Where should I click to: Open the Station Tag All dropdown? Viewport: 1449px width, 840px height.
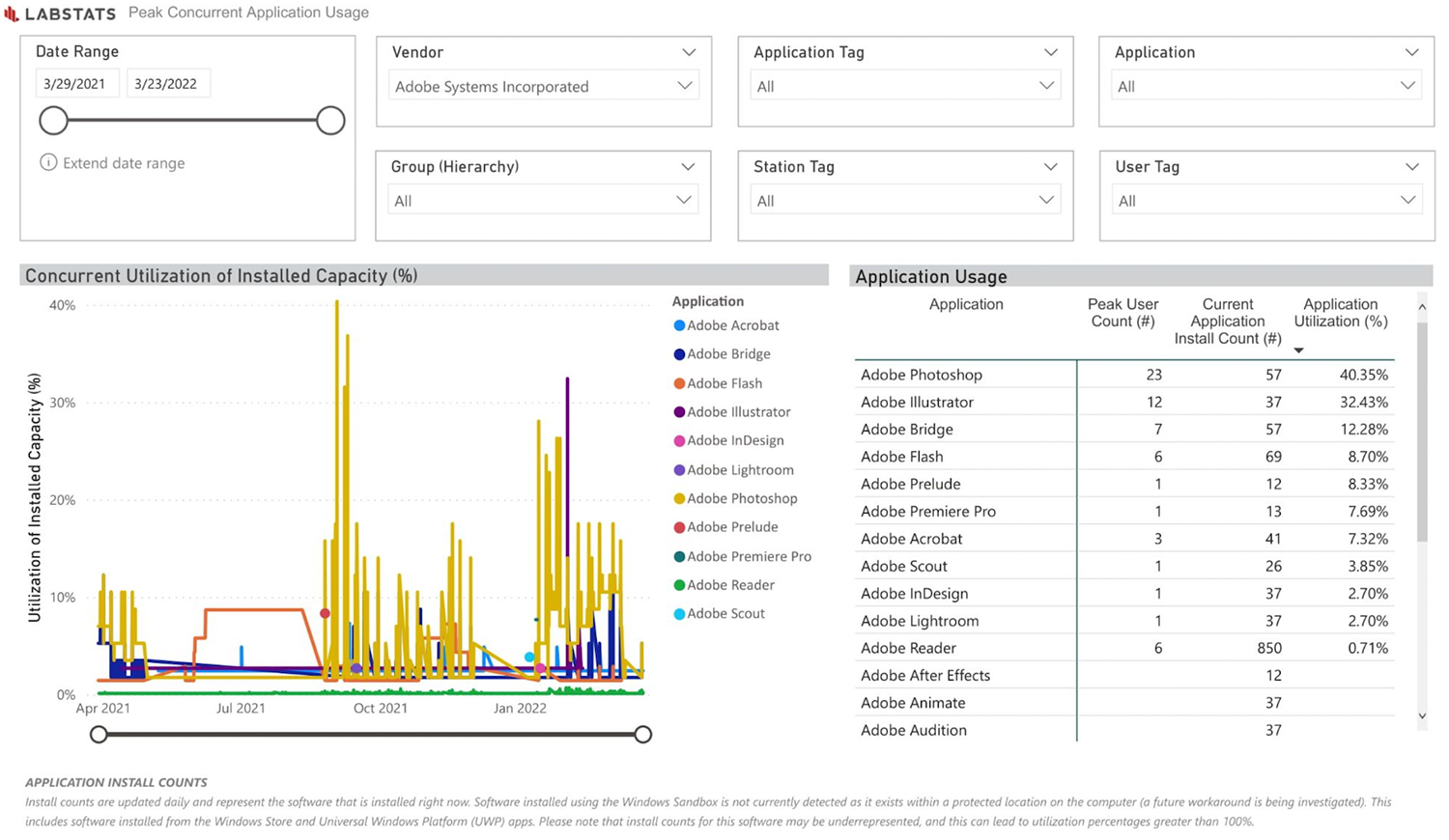pyautogui.click(x=905, y=200)
